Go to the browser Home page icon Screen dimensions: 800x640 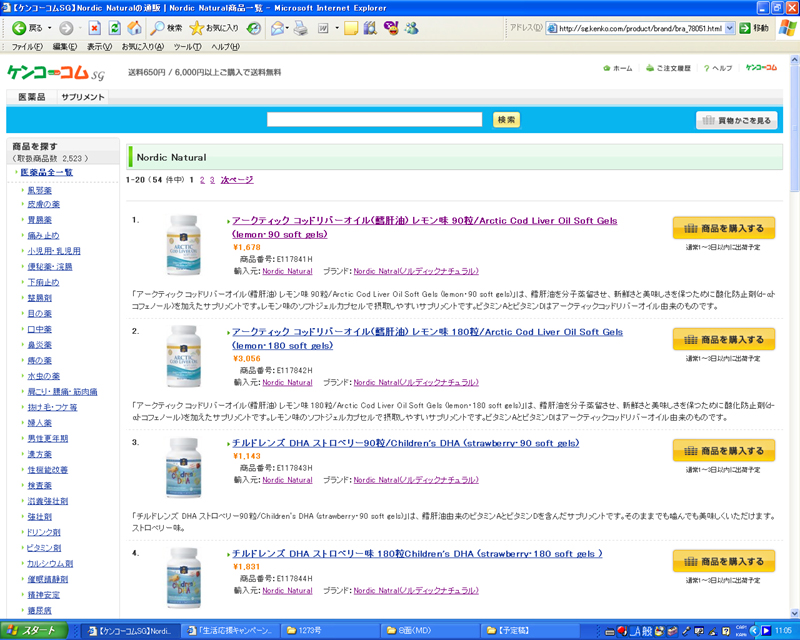pyautogui.click(x=132, y=28)
